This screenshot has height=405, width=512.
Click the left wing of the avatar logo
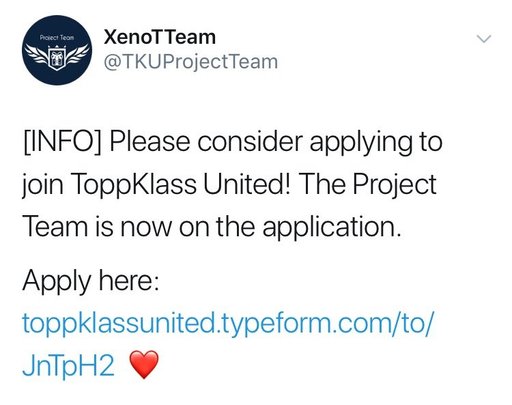point(38,55)
